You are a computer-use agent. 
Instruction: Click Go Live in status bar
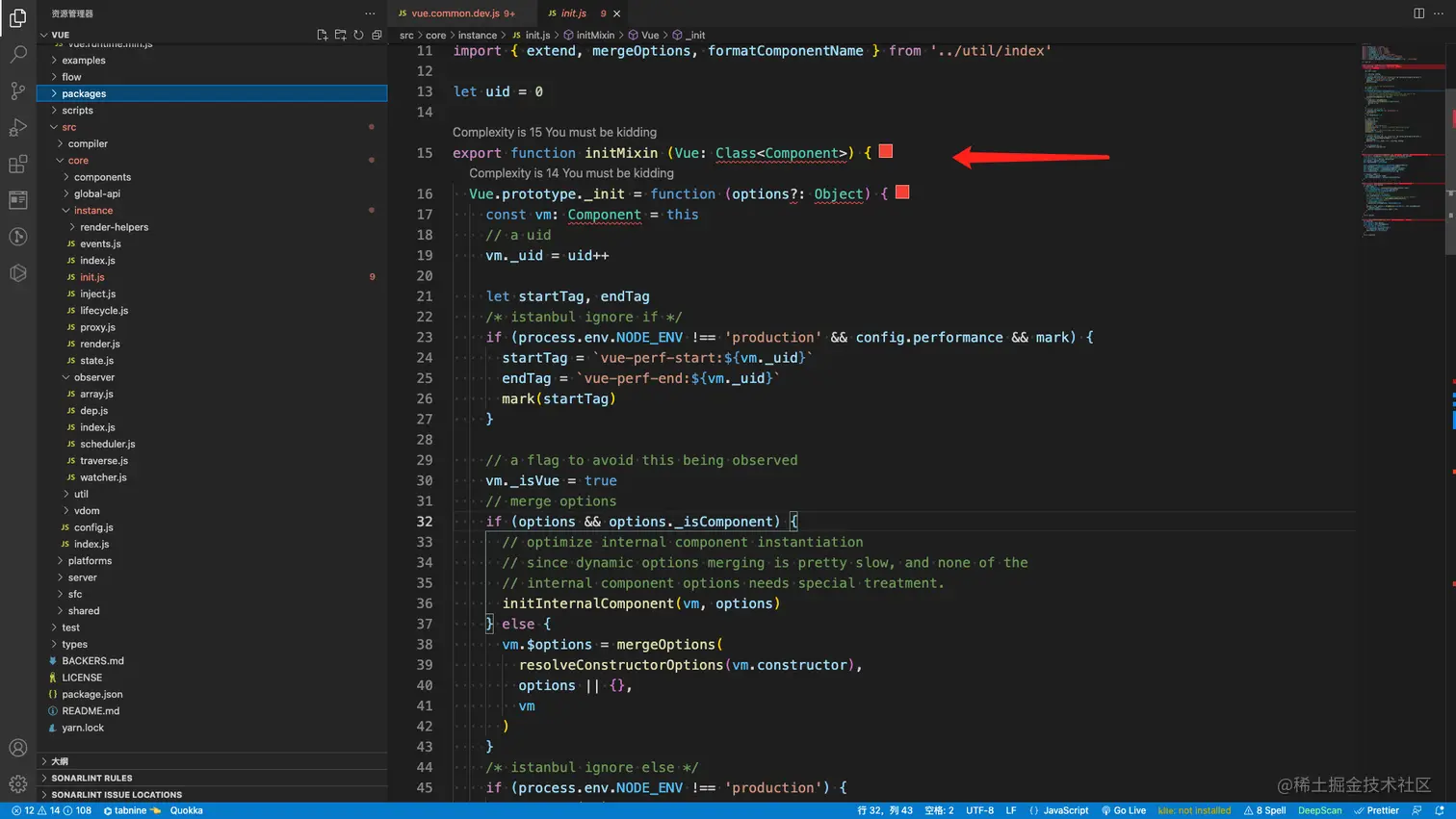[1123, 810]
